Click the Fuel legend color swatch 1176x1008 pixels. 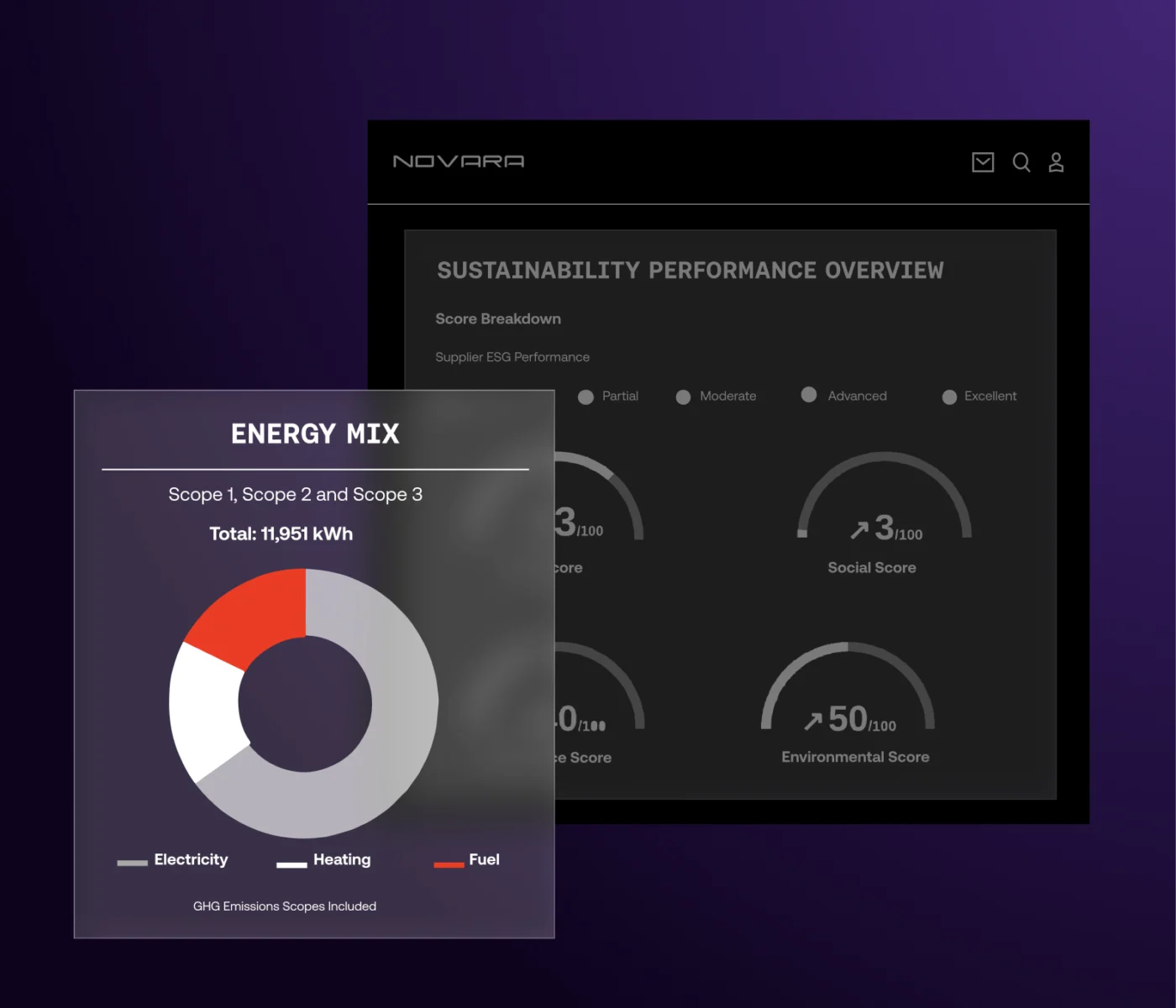pos(449,864)
